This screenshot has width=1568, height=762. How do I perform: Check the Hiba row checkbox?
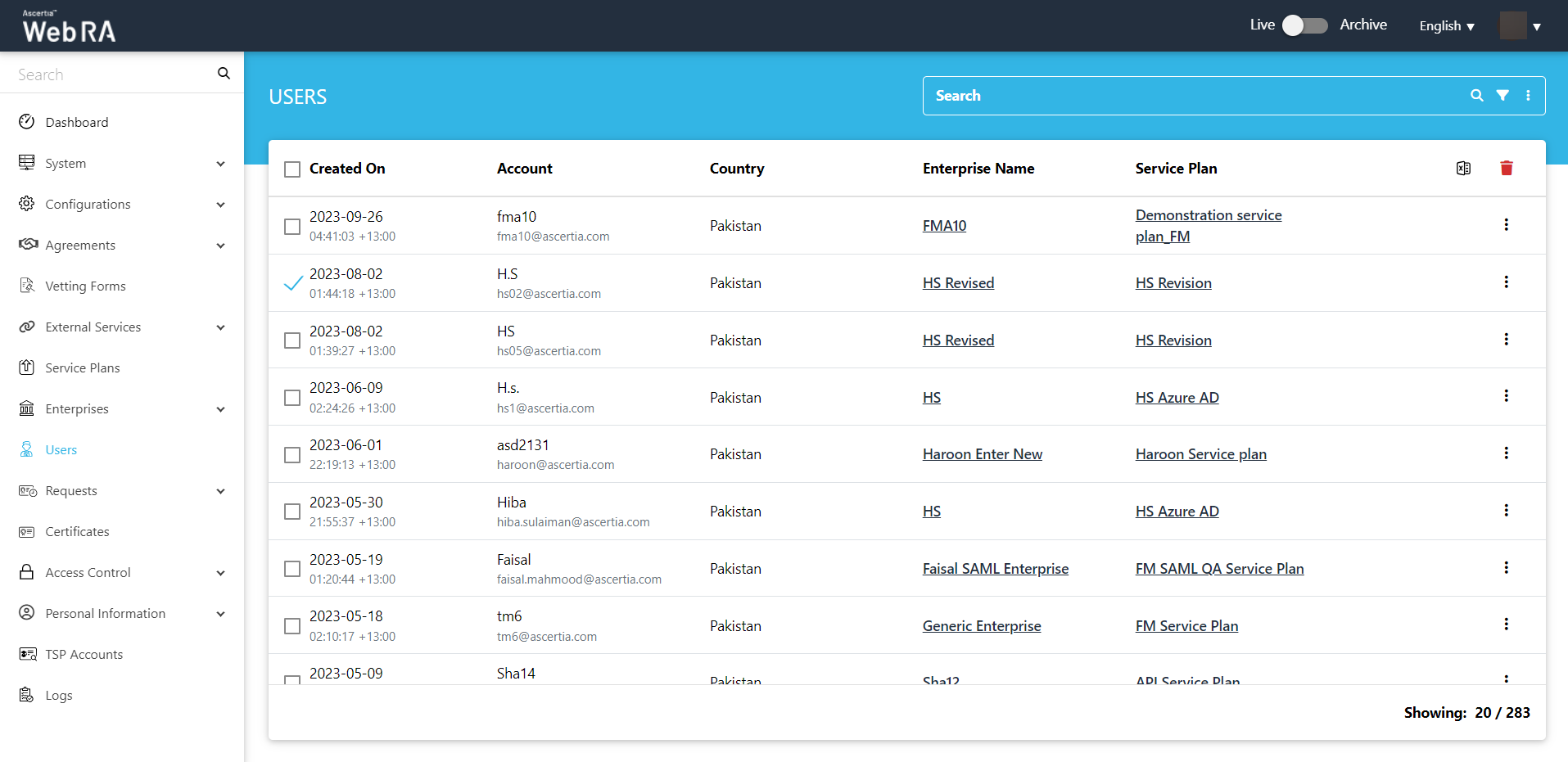292,512
